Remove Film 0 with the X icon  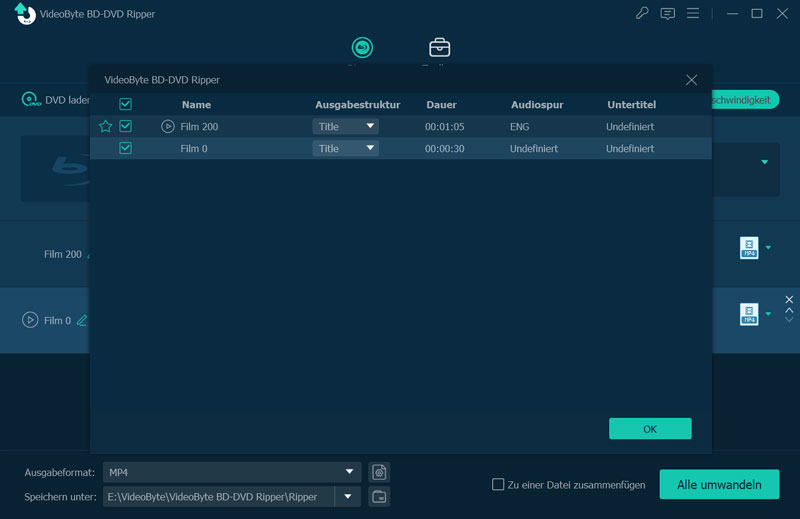point(789,300)
